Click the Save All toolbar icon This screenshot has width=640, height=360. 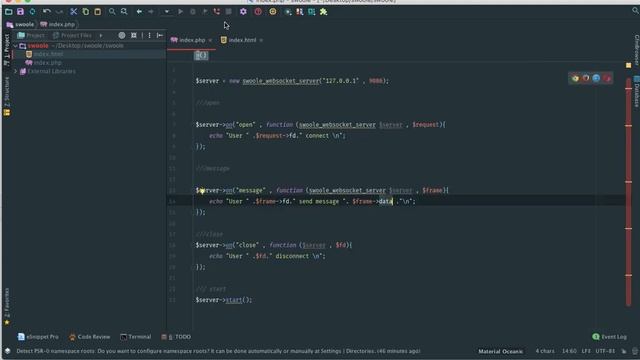point(20,12)
